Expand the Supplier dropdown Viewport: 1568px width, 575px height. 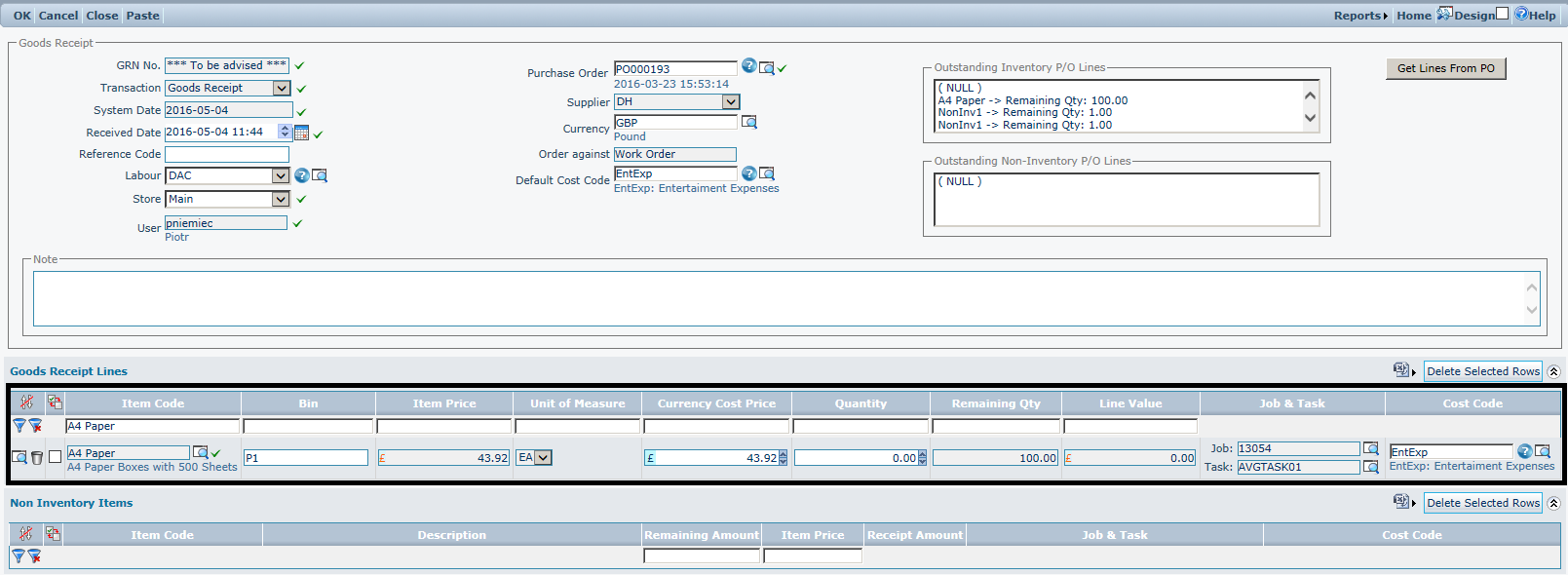pos(731,102)
